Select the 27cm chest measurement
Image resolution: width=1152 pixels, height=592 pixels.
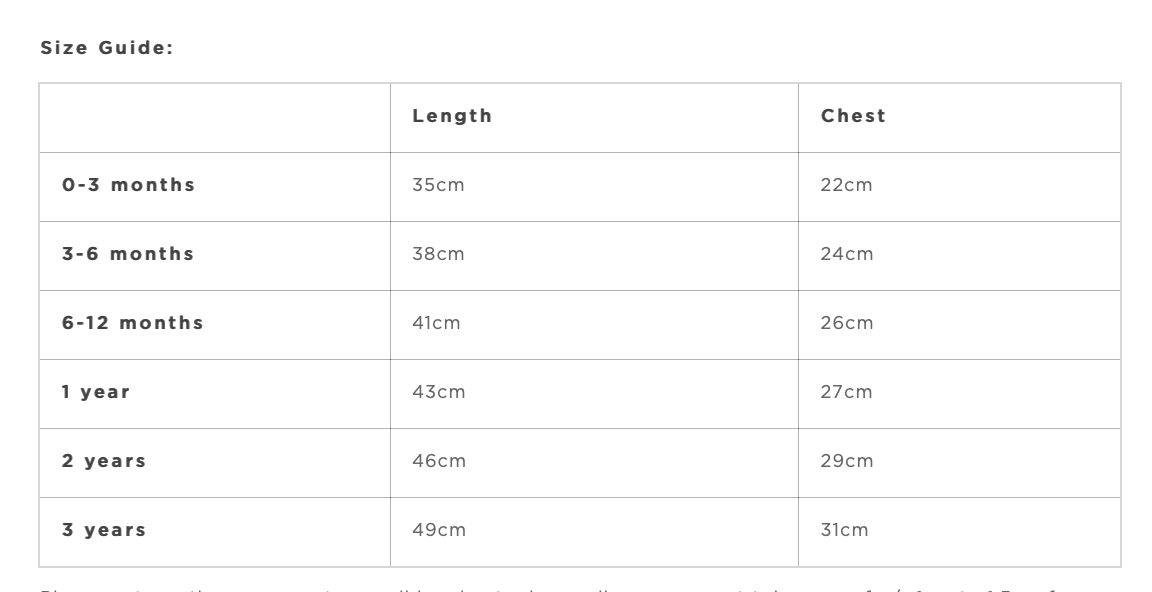click(846, 392)
